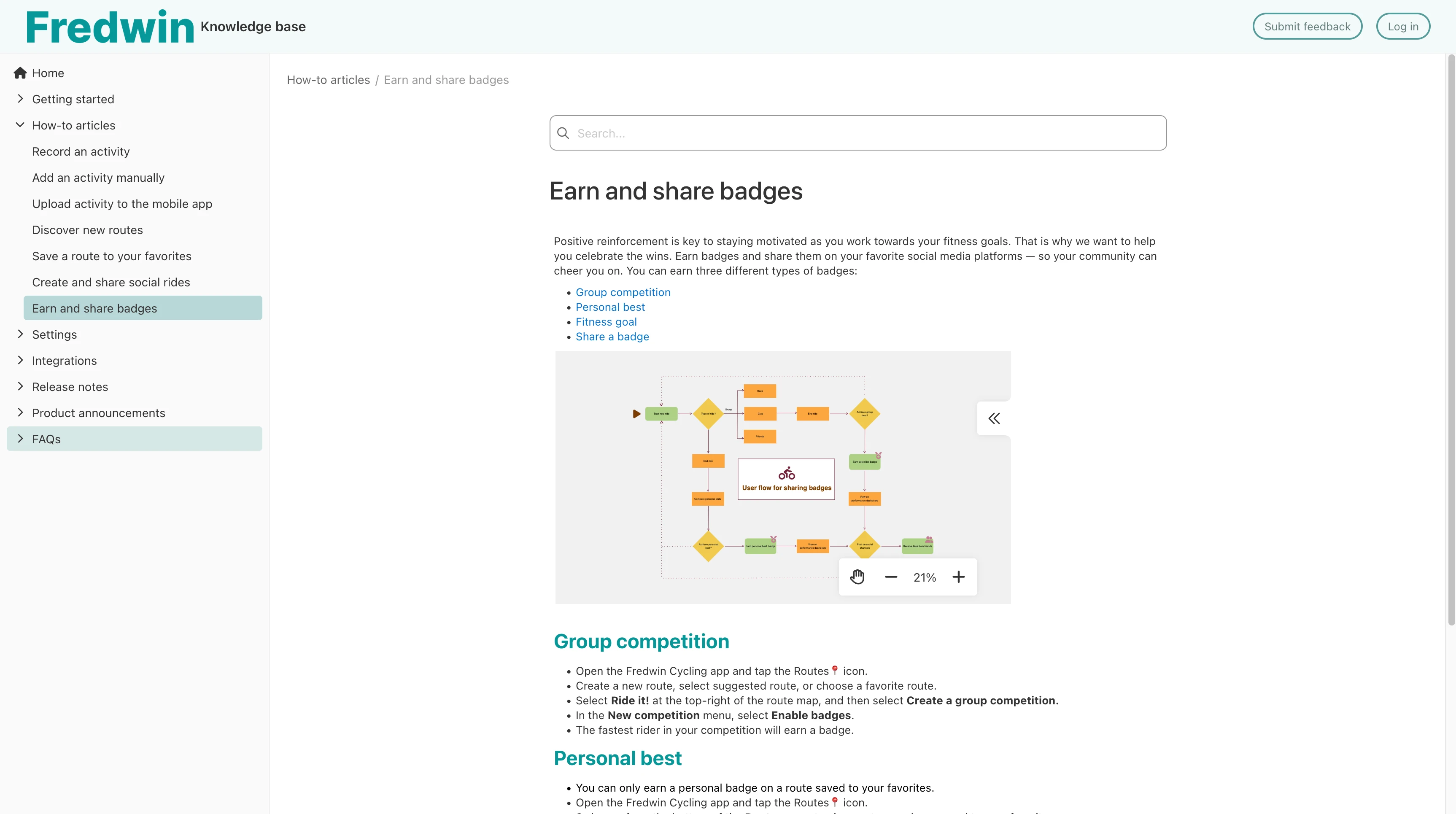The height and width of the screenshot is (814, 1456).
Task: Open the double-chevron panel on the diagram
Action: (x=994, y=418)
